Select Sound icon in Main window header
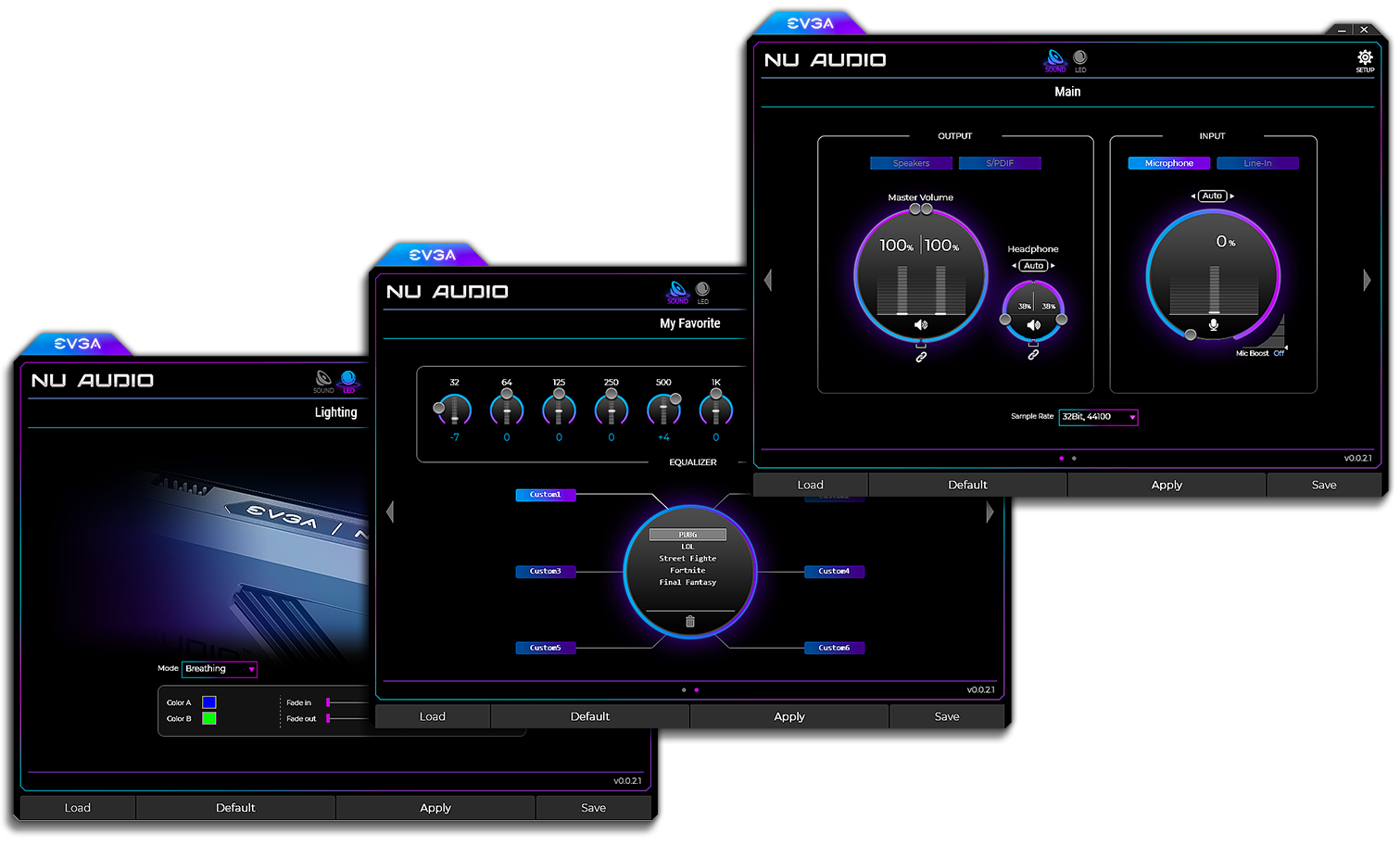 pos(1055,60)
